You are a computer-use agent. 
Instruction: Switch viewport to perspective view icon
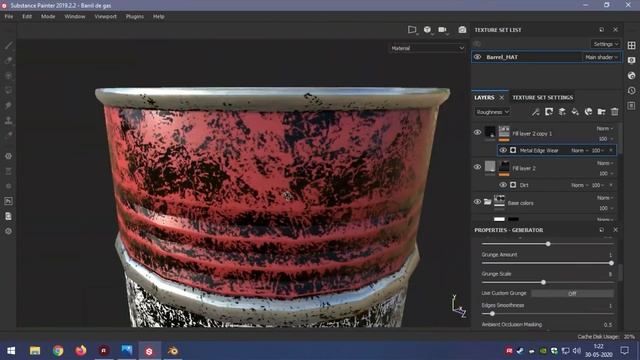click(412, 30)
